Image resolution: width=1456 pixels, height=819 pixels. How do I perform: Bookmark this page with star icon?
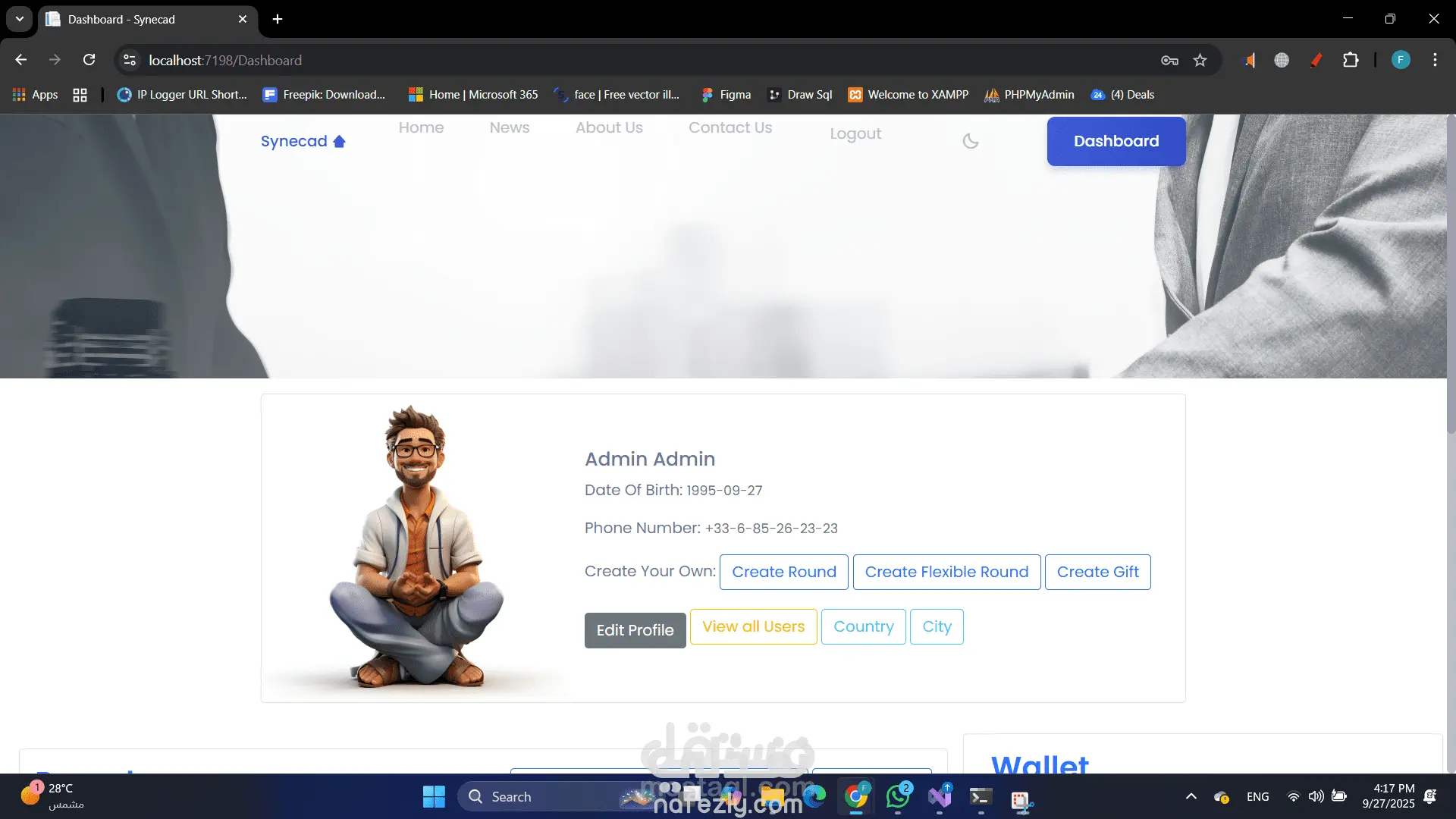point(1200,60)
